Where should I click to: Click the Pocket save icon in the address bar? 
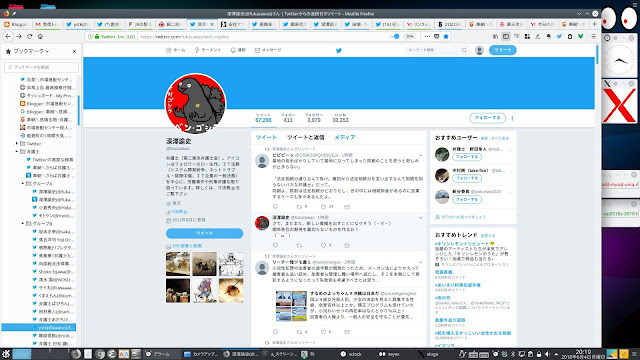[437, 36]
